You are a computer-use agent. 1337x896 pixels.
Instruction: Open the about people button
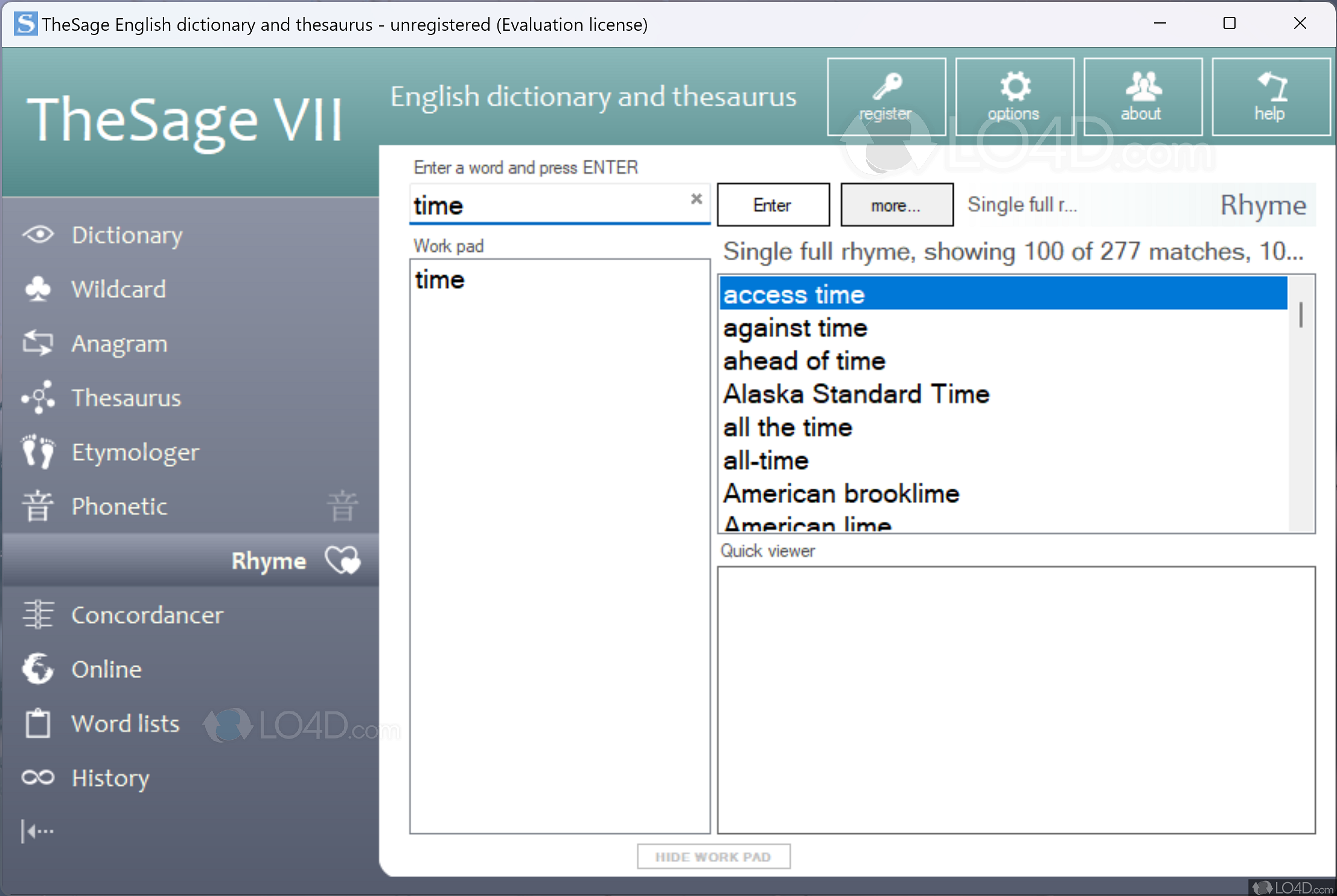1143,97
